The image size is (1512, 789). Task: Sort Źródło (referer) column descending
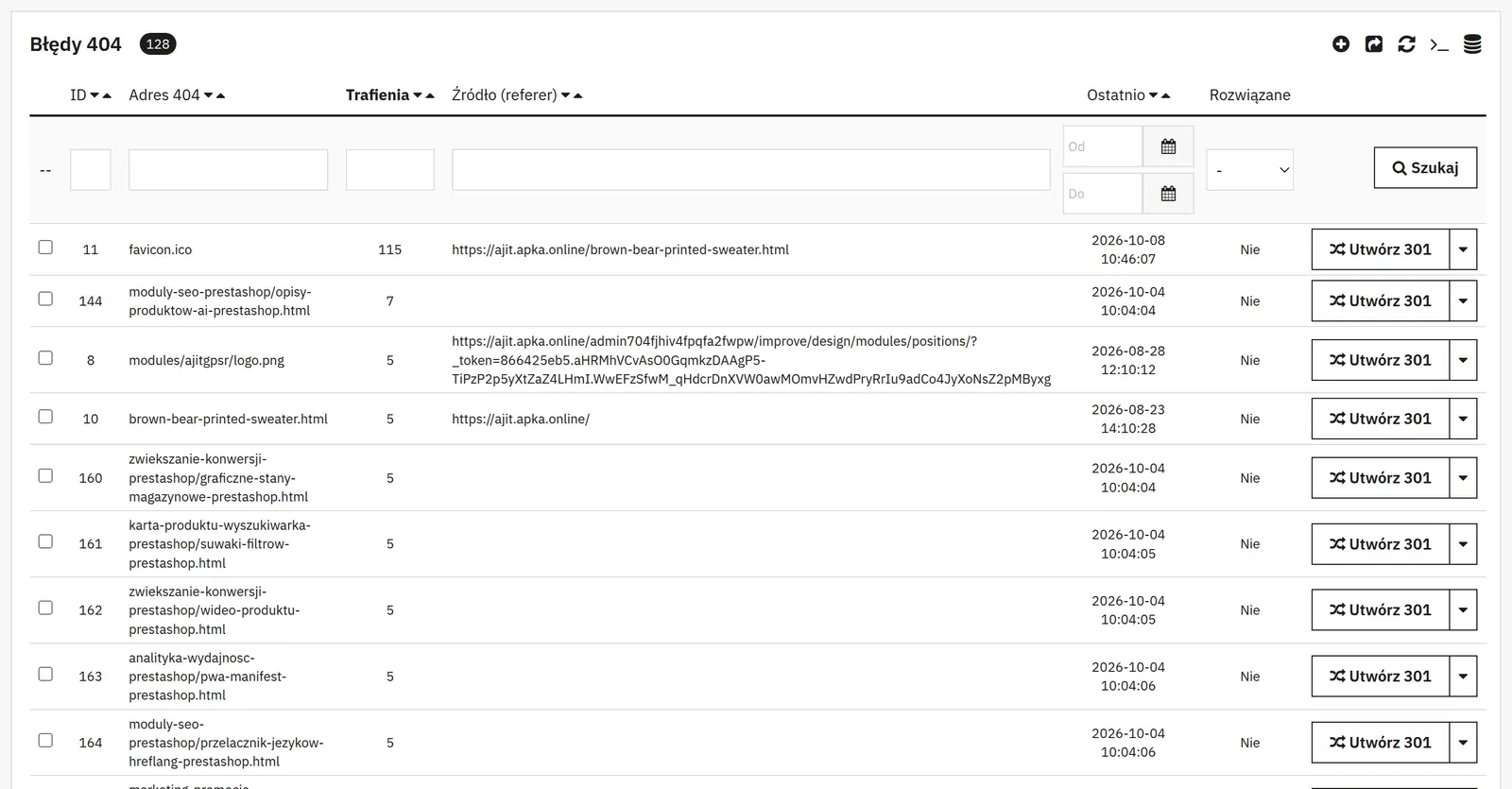coord(565,95)
